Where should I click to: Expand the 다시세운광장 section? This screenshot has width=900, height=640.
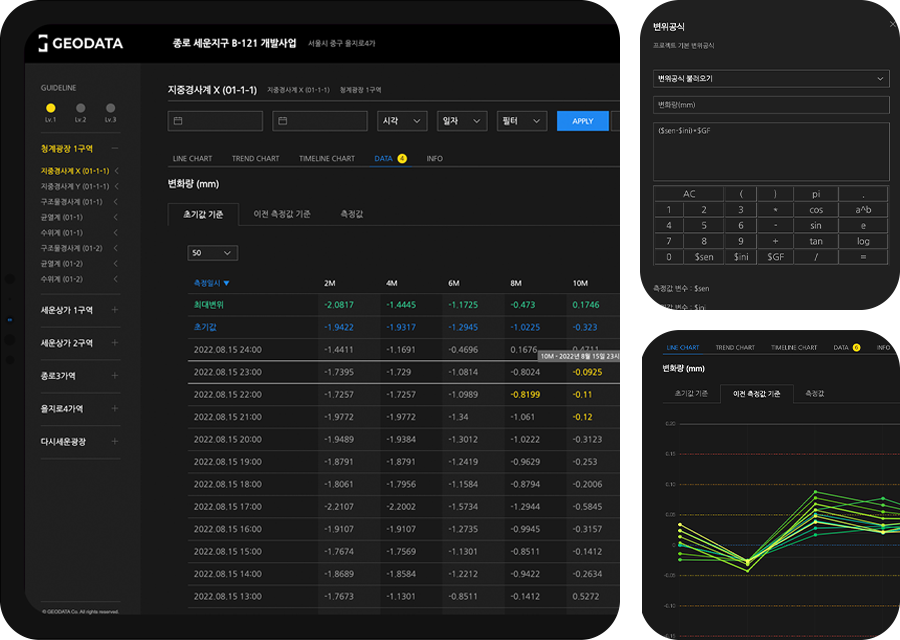click(115, 441)
